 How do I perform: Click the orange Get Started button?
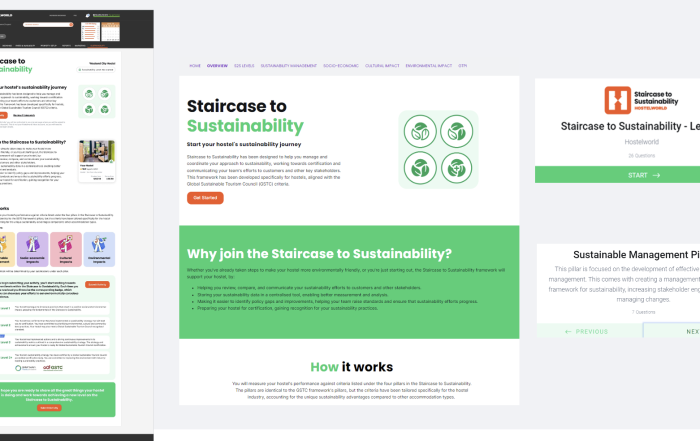coord(205,198)
